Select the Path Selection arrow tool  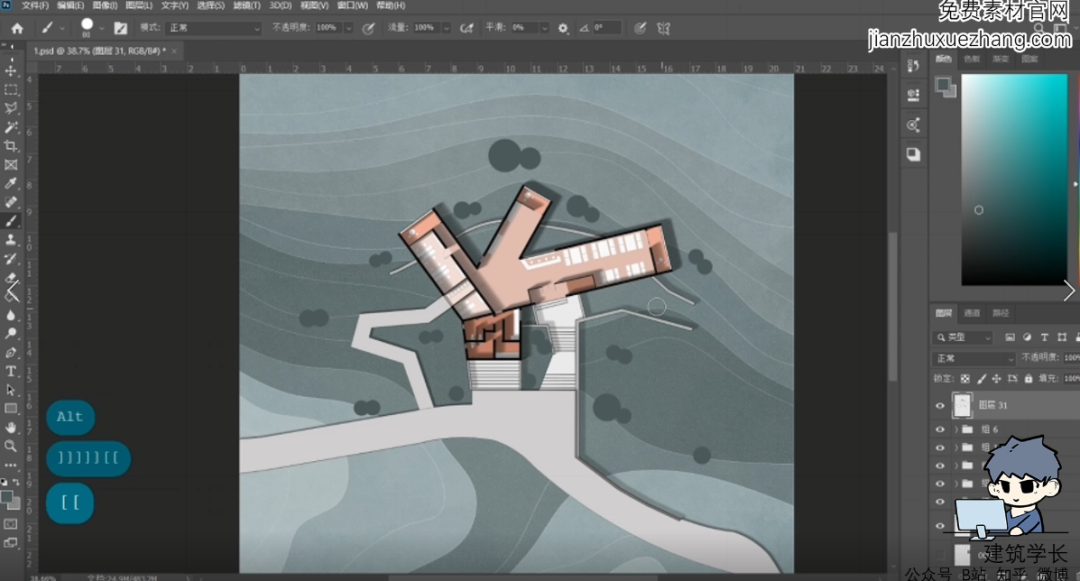(x=11, y=390)
